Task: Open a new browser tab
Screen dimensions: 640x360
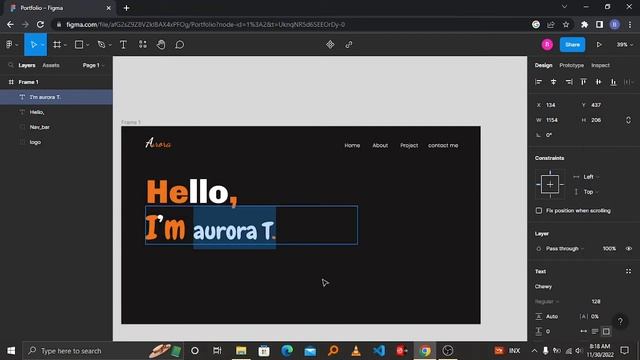Action: click(x=127, y=8)
